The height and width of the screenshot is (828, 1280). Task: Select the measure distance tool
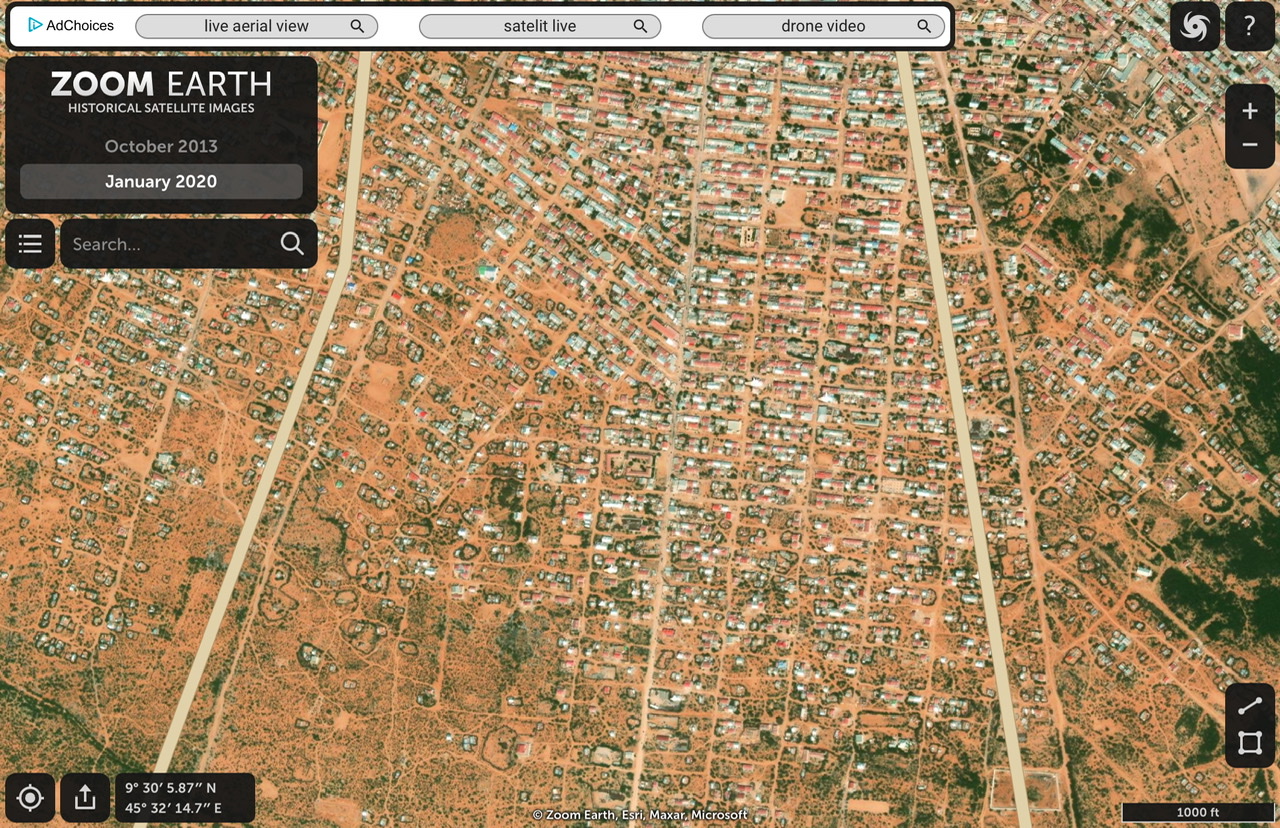pos(1249,706)
